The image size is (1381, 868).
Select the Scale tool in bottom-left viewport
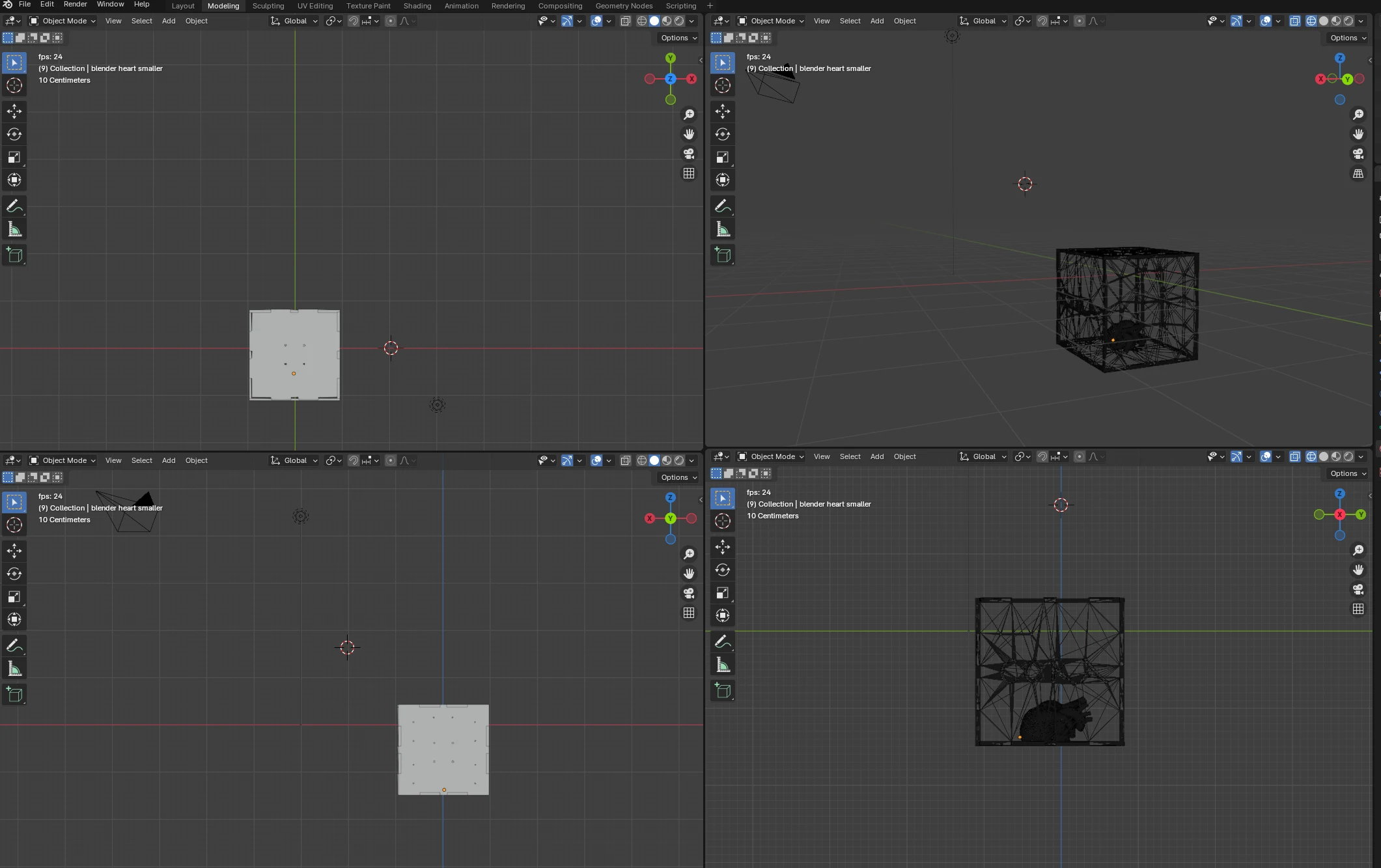(x=14, y=596)
